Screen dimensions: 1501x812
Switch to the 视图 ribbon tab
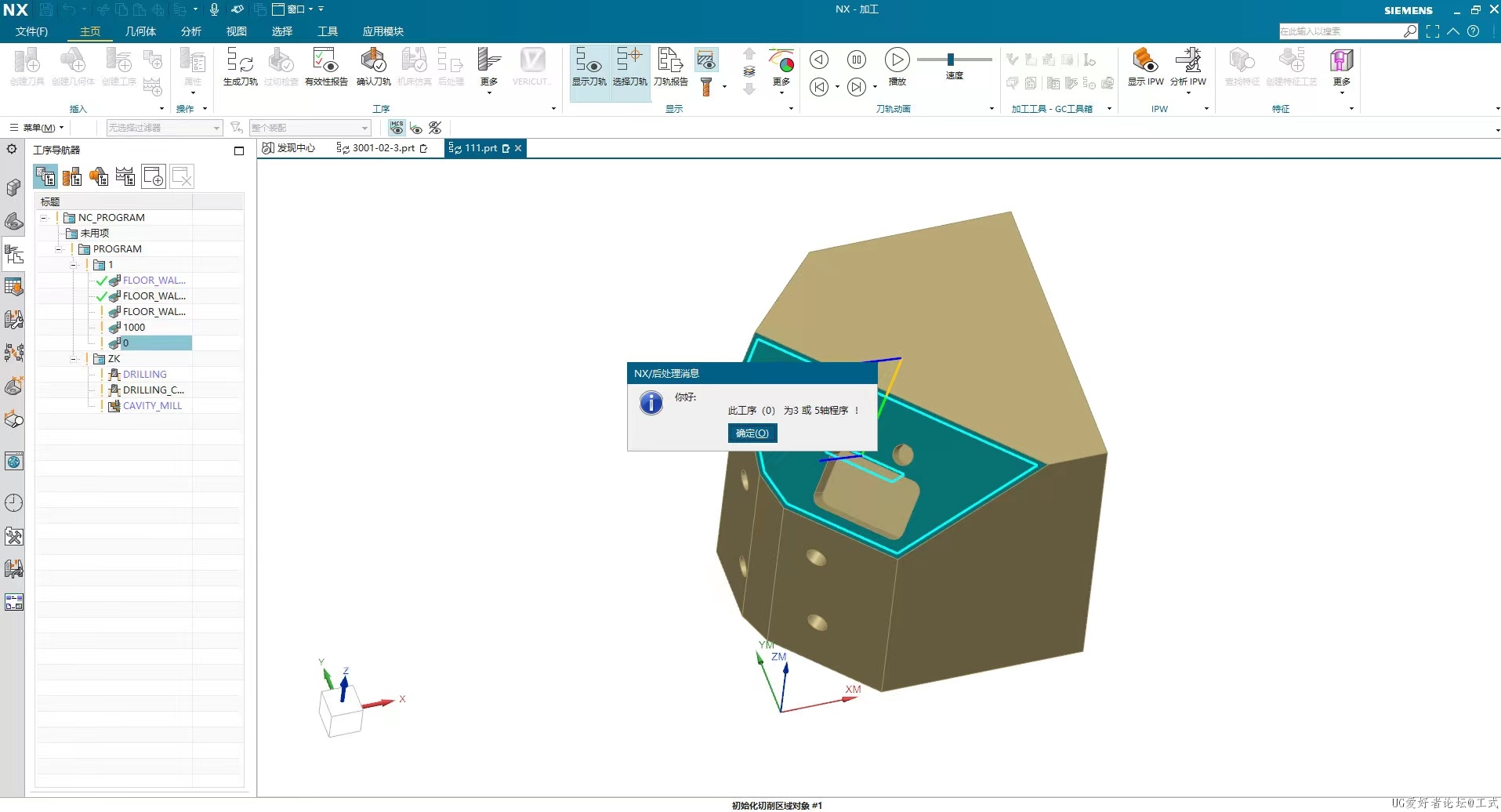237,31
